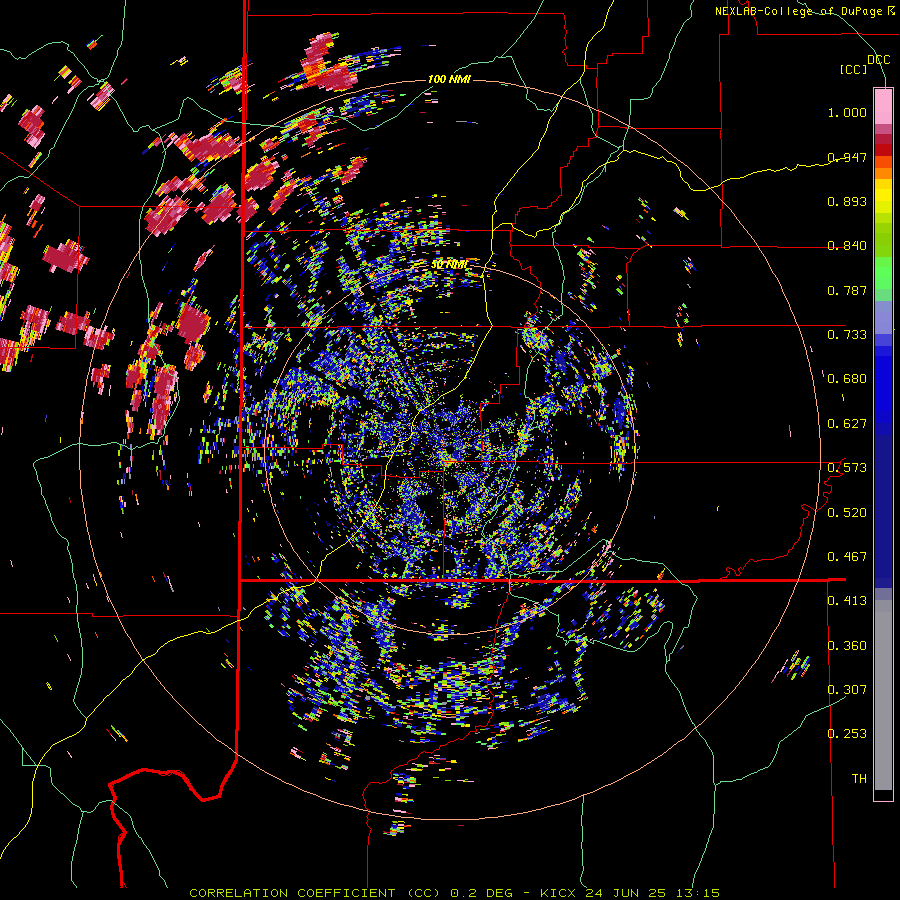Click the TH threshold label

point(859,779)
